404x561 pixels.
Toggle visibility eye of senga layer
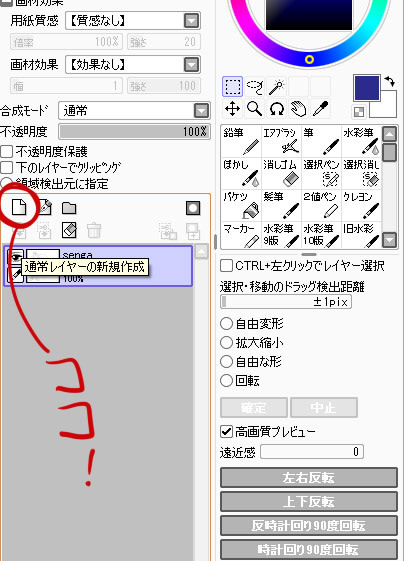point(15,256)
